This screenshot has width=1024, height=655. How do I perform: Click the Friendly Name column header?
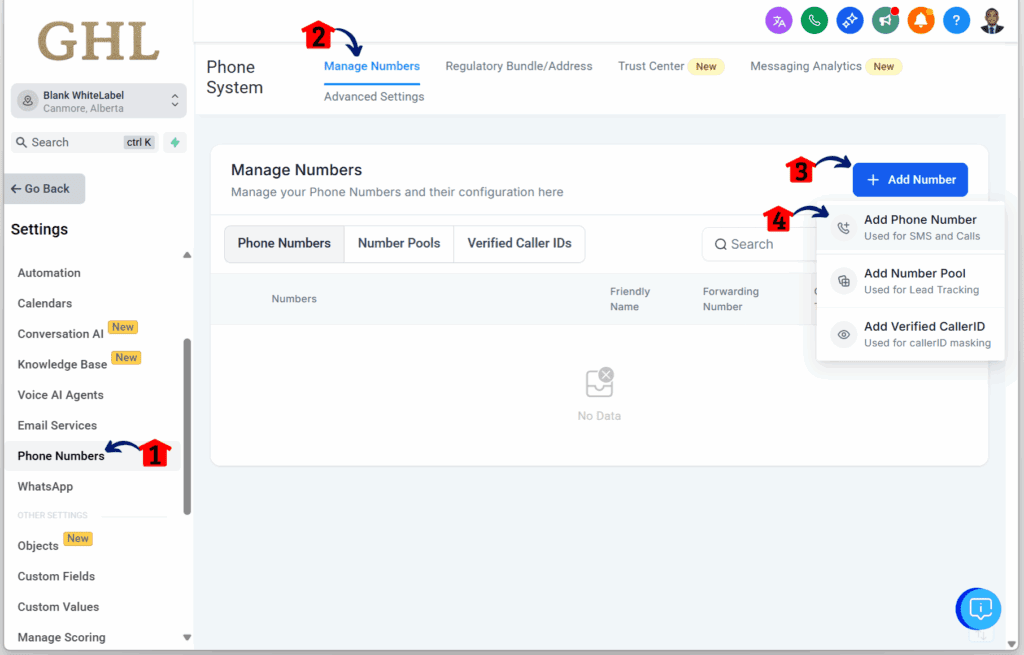pyautogui.click(x=630, y=299)
